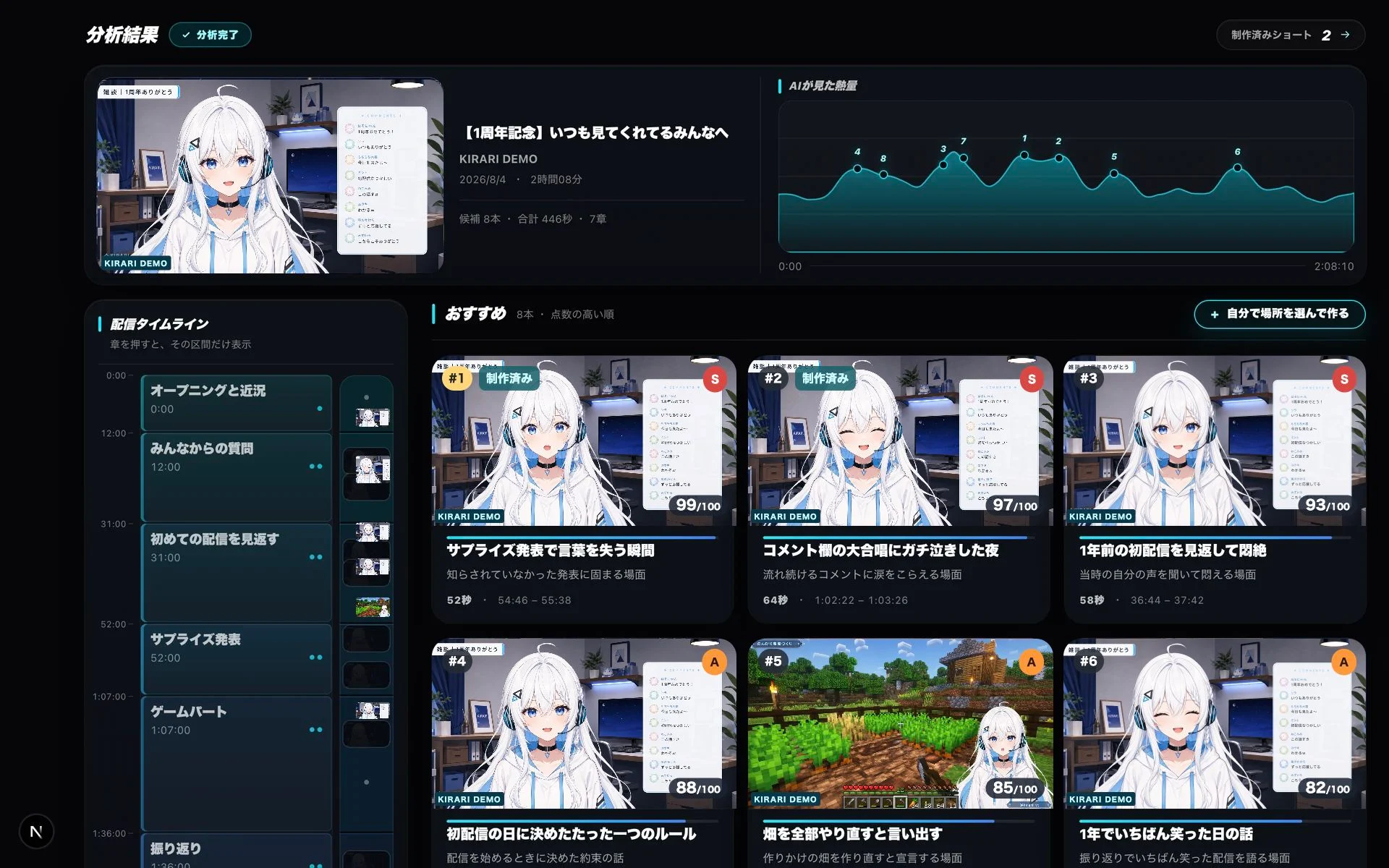Click the 88/100 score label
Viewport: 1389px width, 868px height.
698,788
